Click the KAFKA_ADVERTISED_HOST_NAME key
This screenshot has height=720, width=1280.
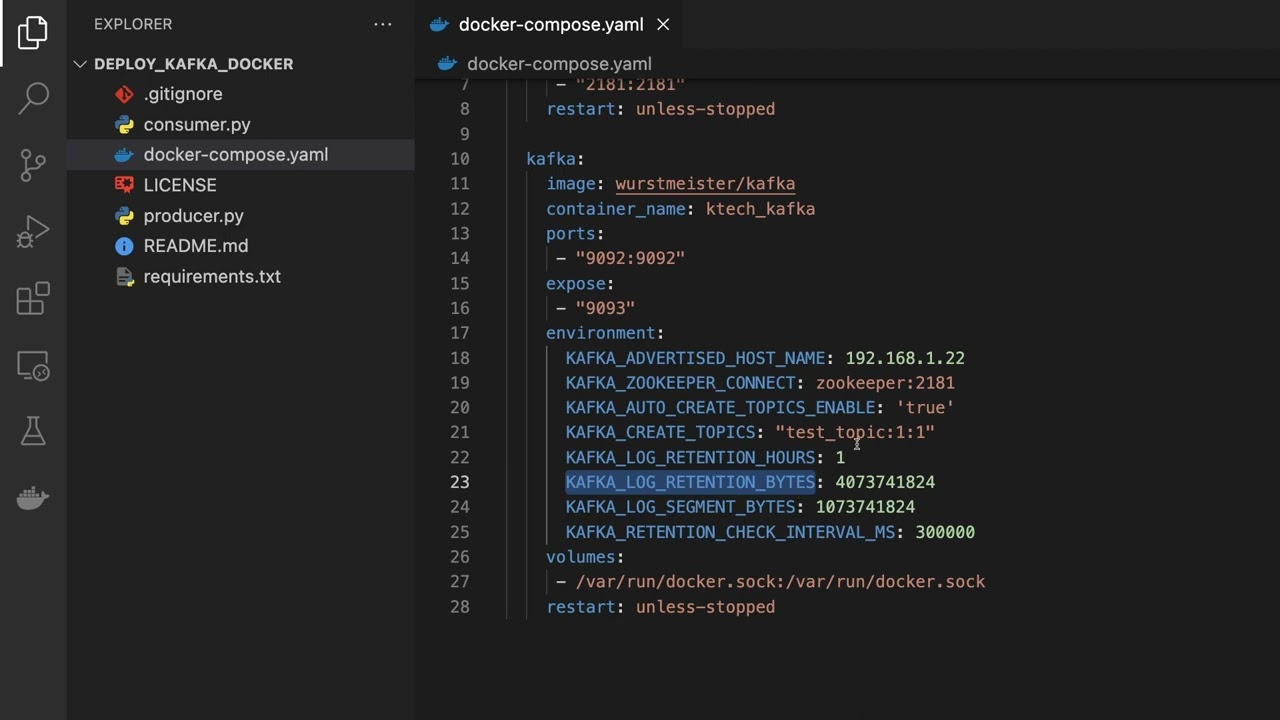[695, 358]
